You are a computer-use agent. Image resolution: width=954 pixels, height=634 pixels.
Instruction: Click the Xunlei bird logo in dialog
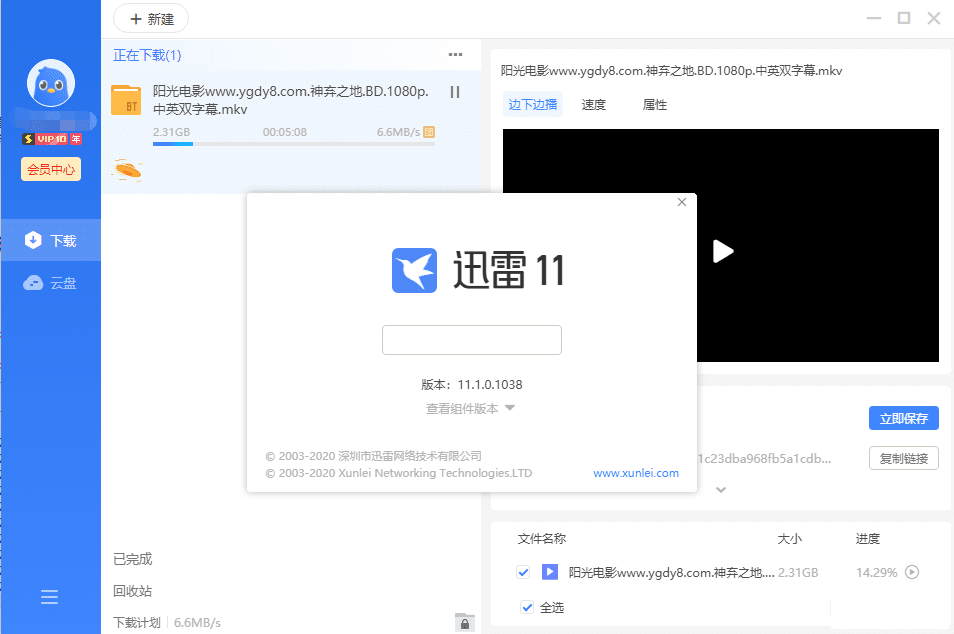414,270
